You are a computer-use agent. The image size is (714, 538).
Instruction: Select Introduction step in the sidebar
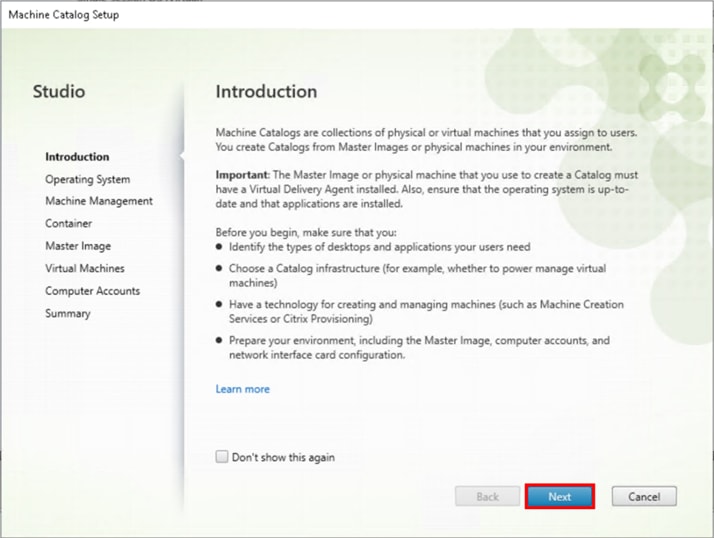77,157
